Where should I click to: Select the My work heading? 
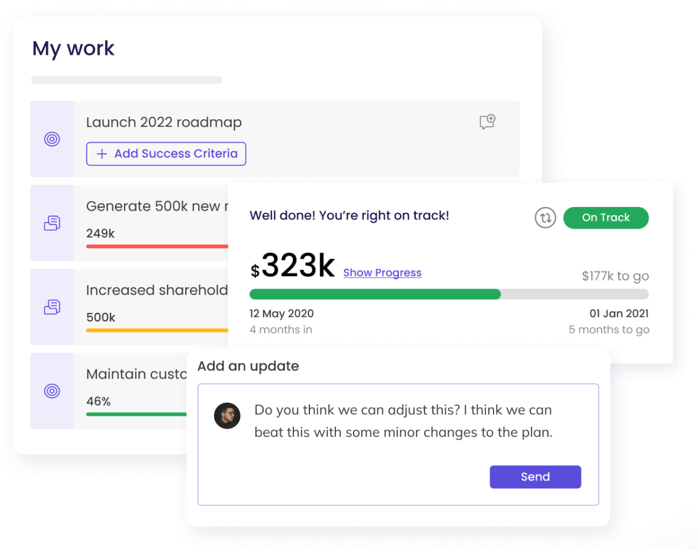point(73,48)
